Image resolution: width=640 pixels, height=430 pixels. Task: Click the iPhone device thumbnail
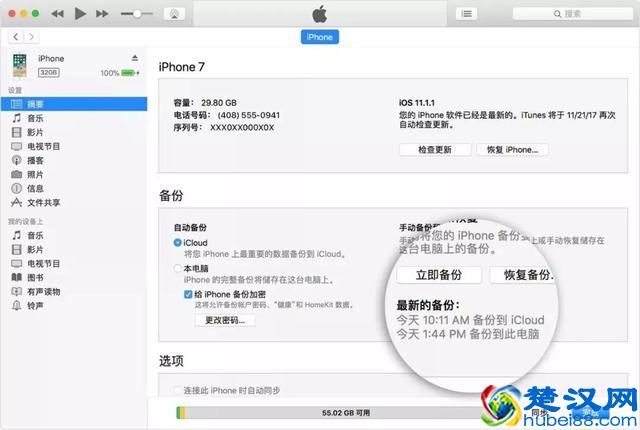click(20, 65)
